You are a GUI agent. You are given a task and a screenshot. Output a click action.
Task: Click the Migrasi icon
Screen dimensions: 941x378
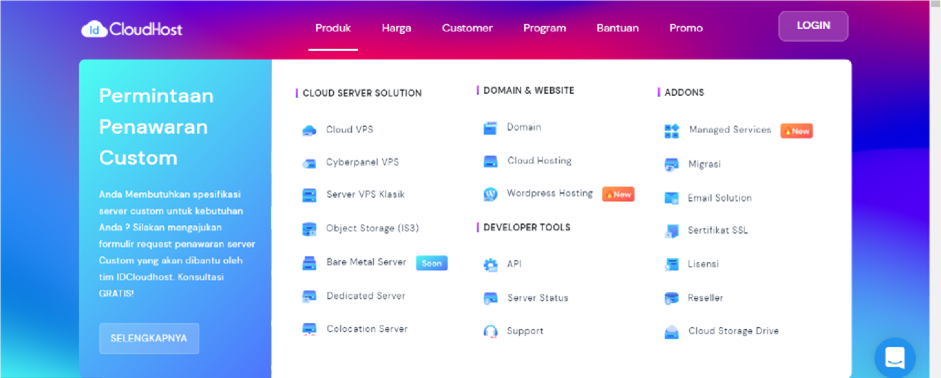pyautogui.click(x=672, y=164)
